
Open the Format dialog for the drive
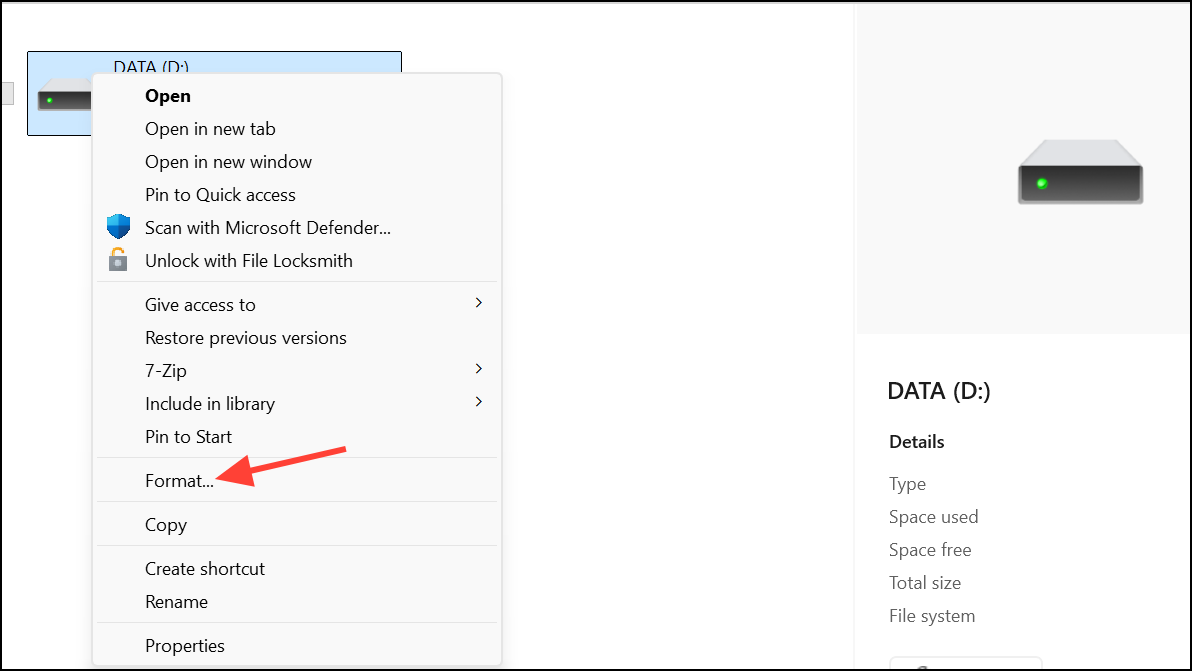pos(179,480)
